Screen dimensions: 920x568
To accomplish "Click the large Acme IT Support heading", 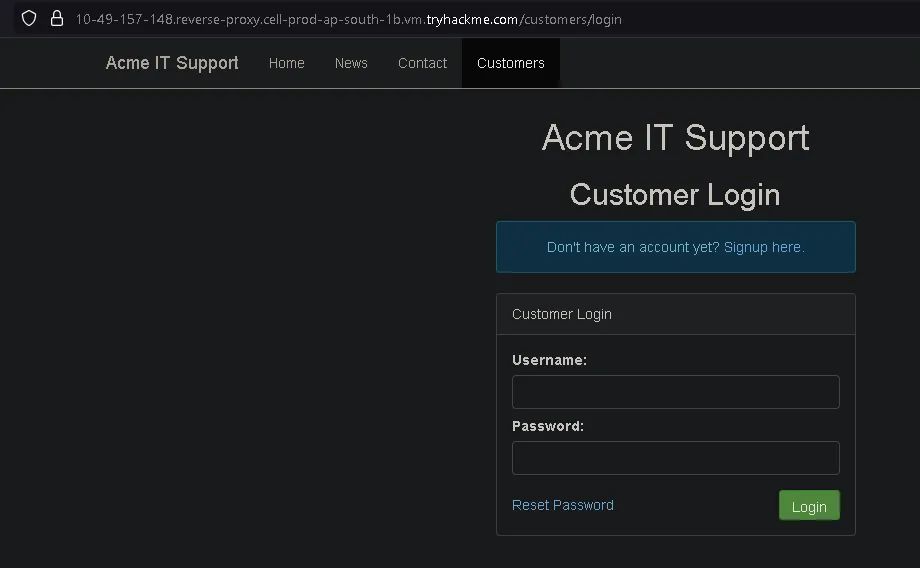I will coord(675,138).
